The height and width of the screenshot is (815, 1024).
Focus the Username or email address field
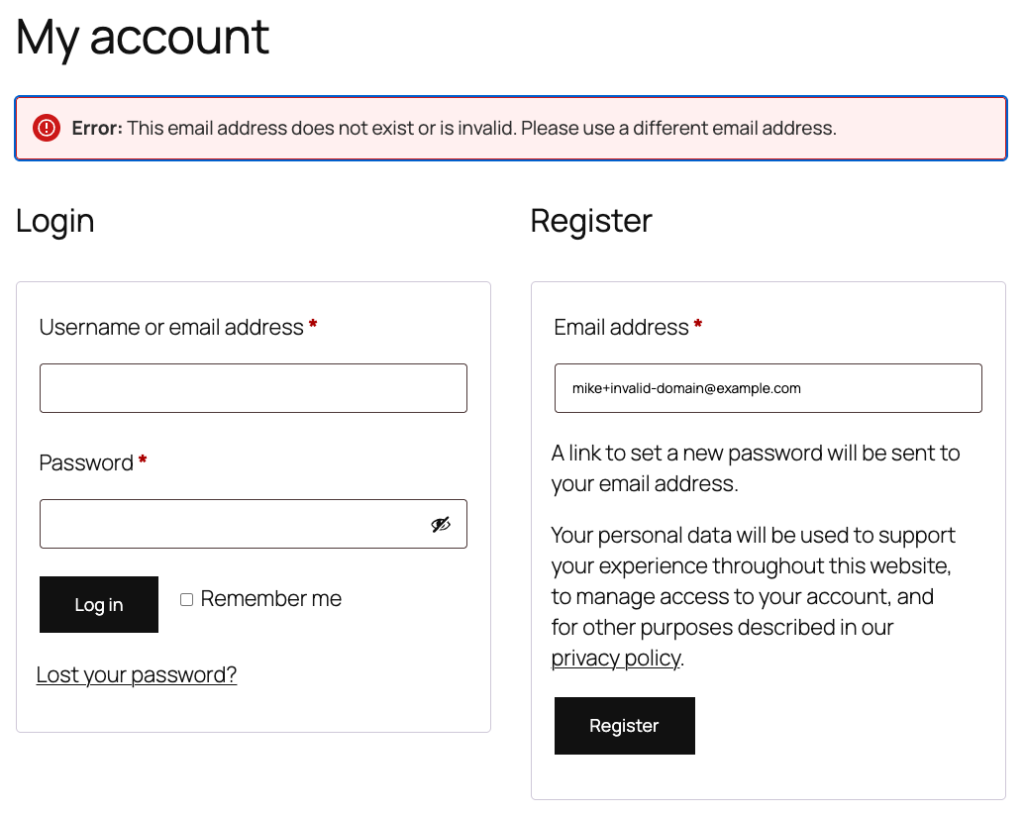pos(253,388)
